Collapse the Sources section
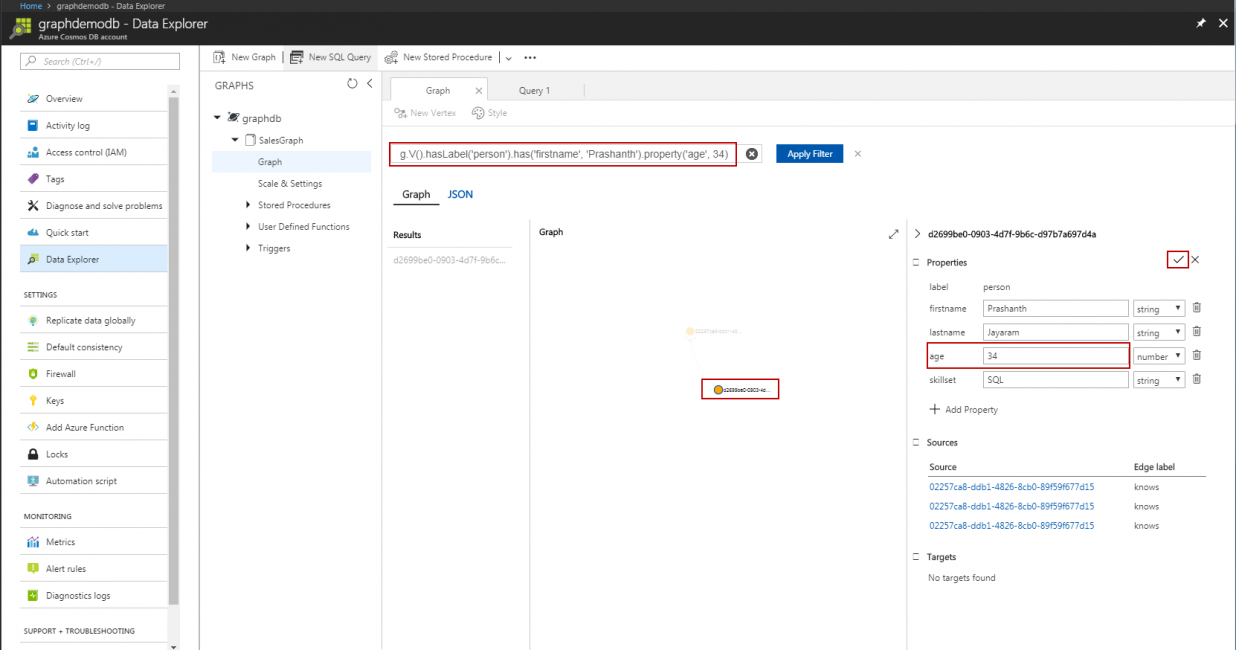Viewport: 1236px width, 650px height. pos(916,442)
